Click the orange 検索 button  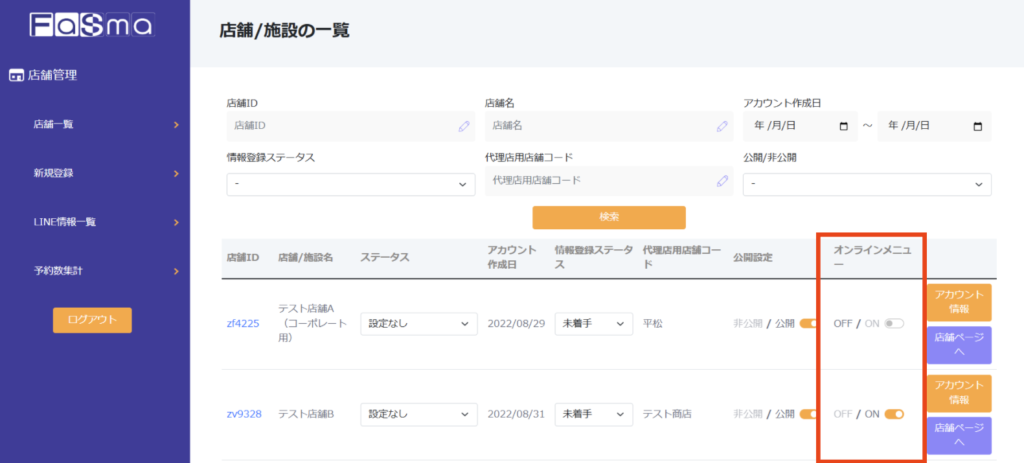608,217
